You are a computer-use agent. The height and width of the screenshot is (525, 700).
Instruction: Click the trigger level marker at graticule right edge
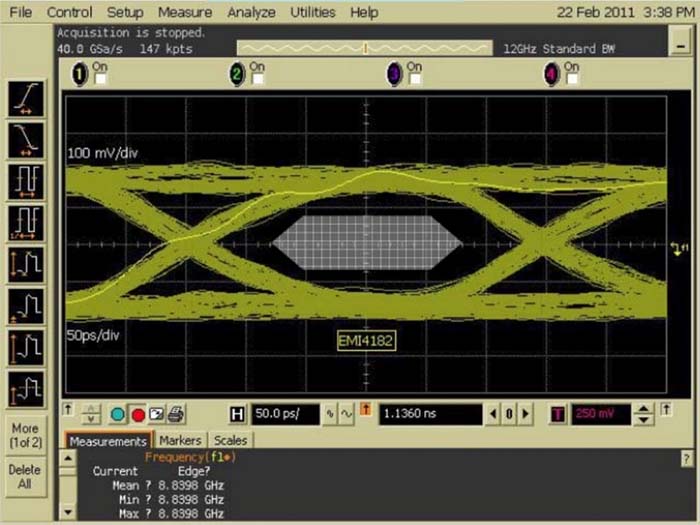tap(679, 248)
